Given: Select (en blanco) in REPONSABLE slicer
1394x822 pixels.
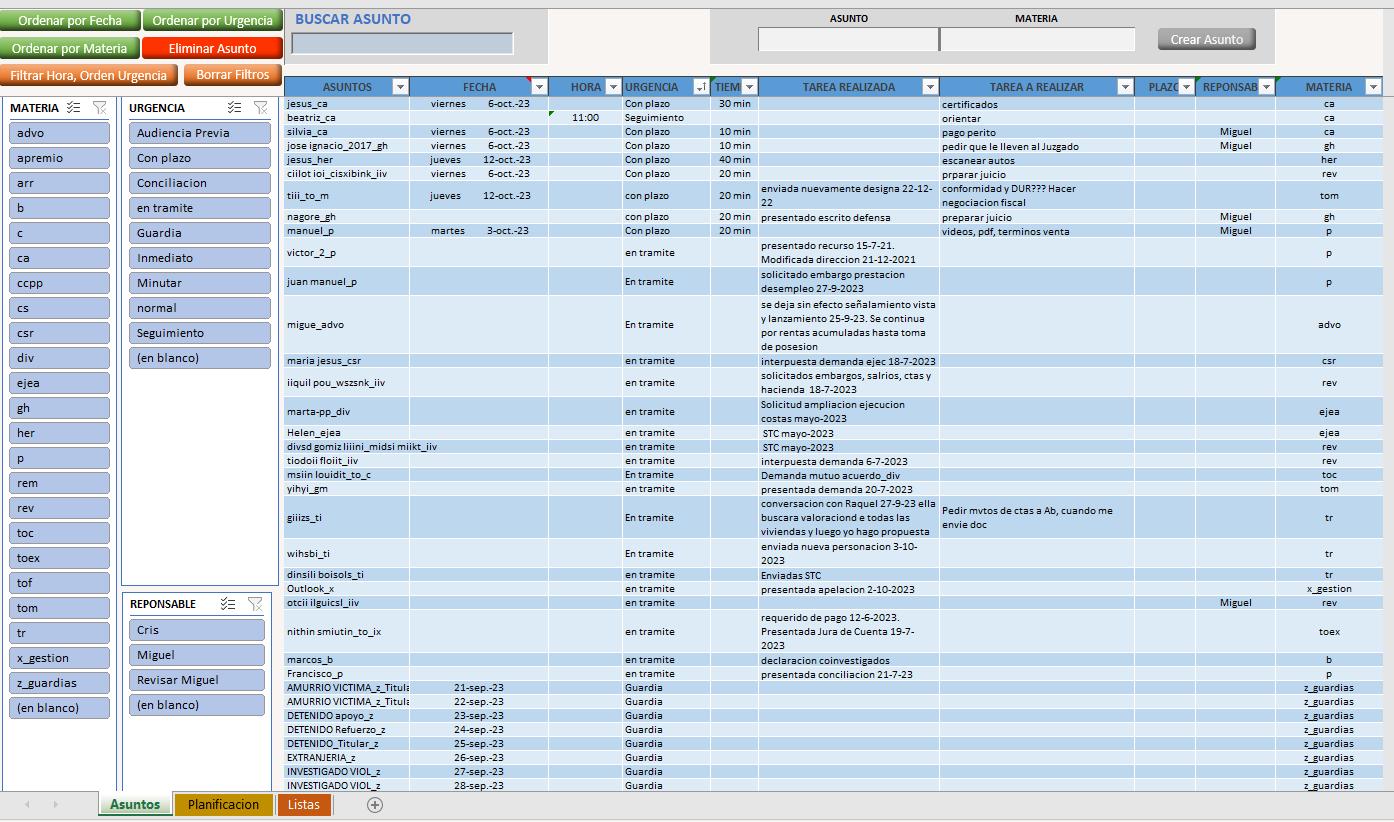Looking at the screenshot, I should pos(197,705).
